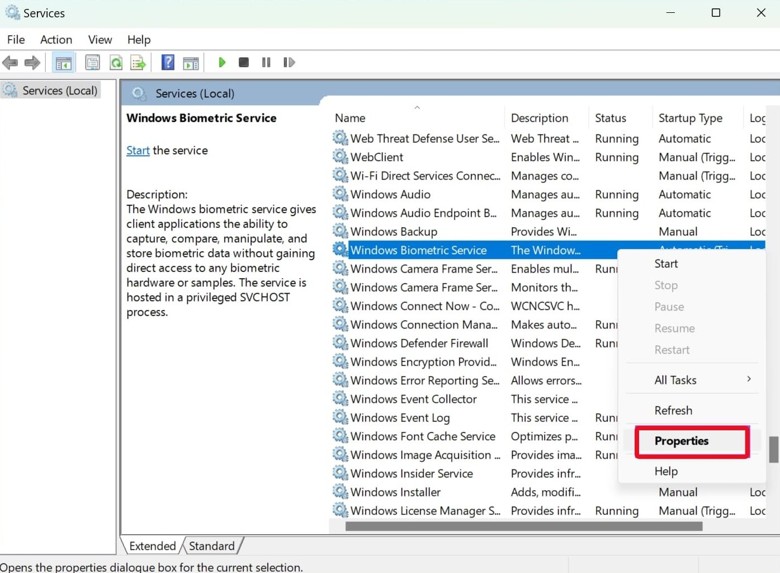Viewport: 780px width, 573px height.
Task: Click gear icon beside Windows Font Cache Service
Action: [x=340, y=435]
